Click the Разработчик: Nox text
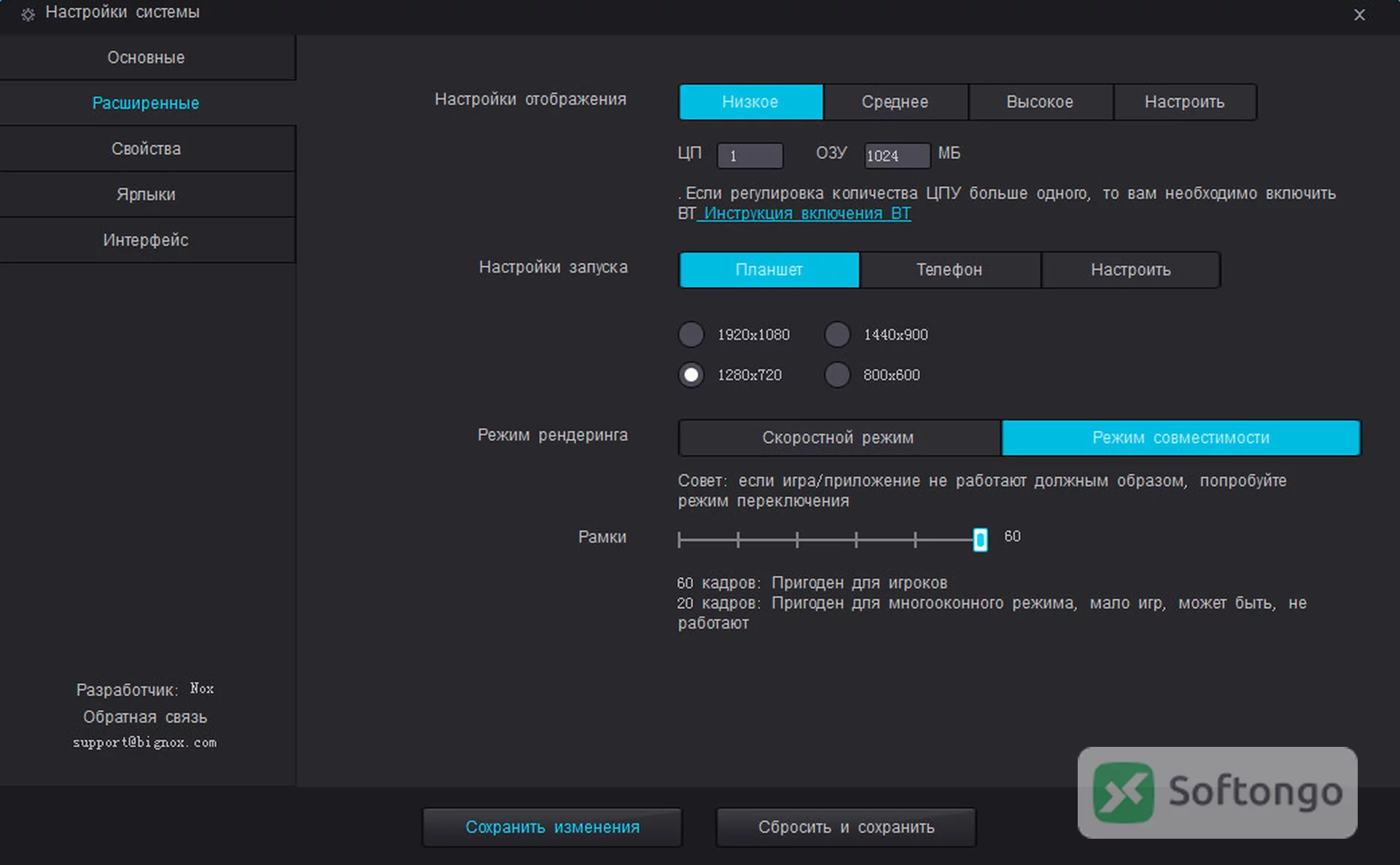 tap(145, 689)
